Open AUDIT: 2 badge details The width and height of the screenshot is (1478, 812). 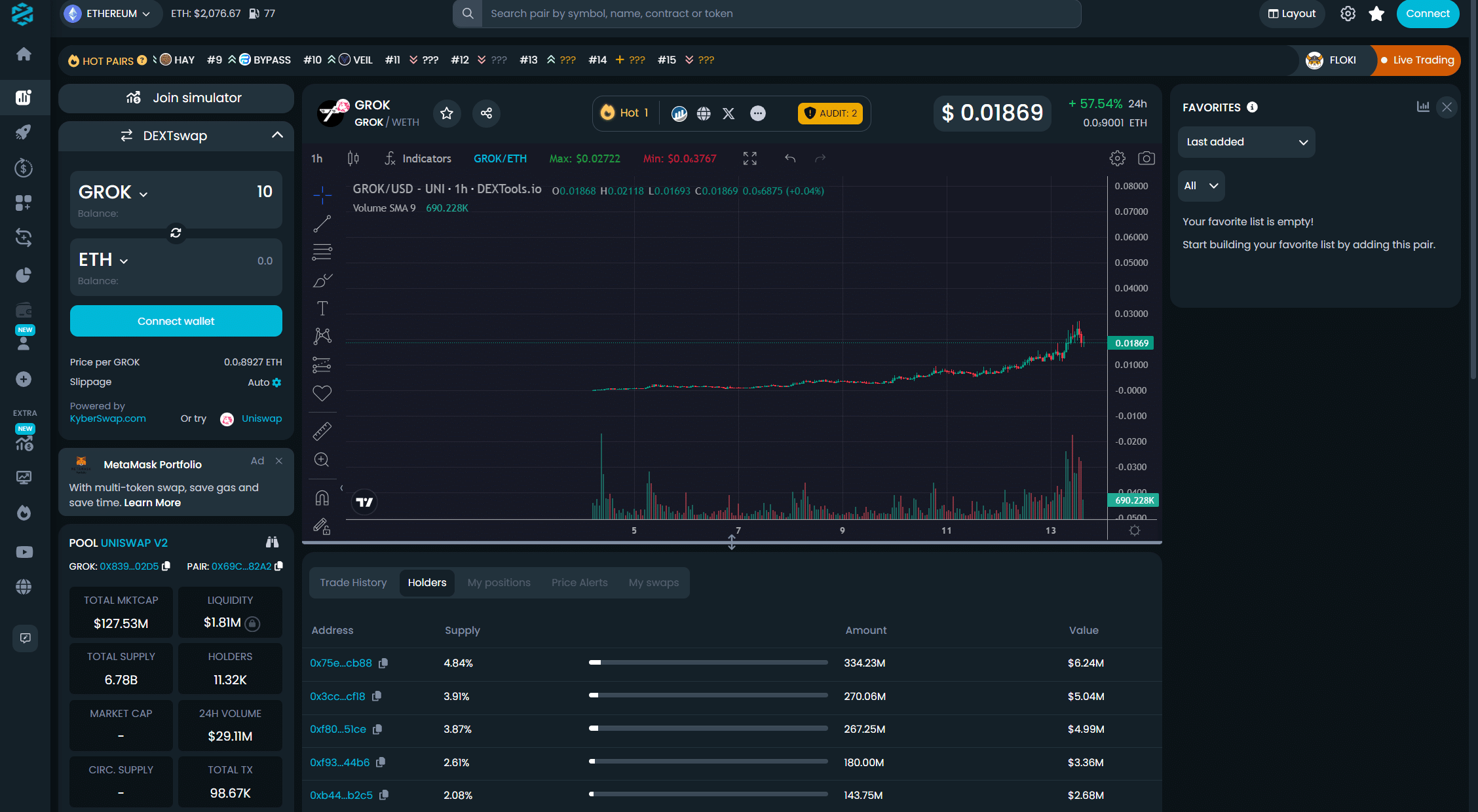click(x=830, y=113)
